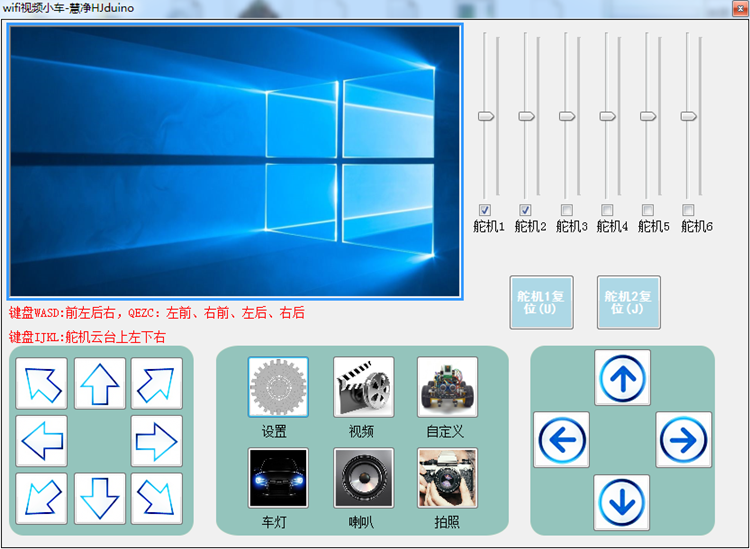Click the 拍照 label

coord(447,522)
